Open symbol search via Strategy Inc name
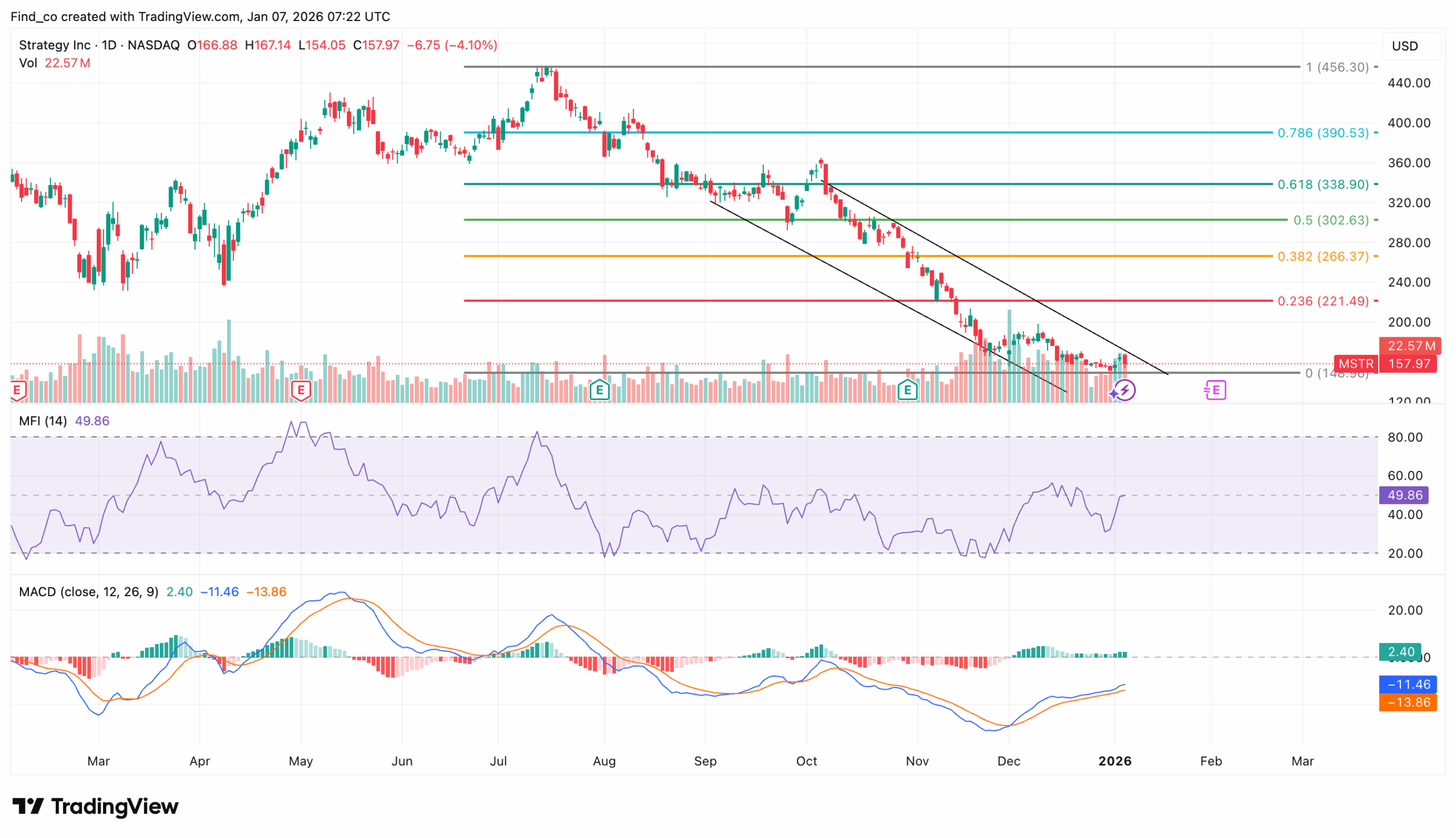The height and width of the screenshot is (838, 1456). [54, 45]
